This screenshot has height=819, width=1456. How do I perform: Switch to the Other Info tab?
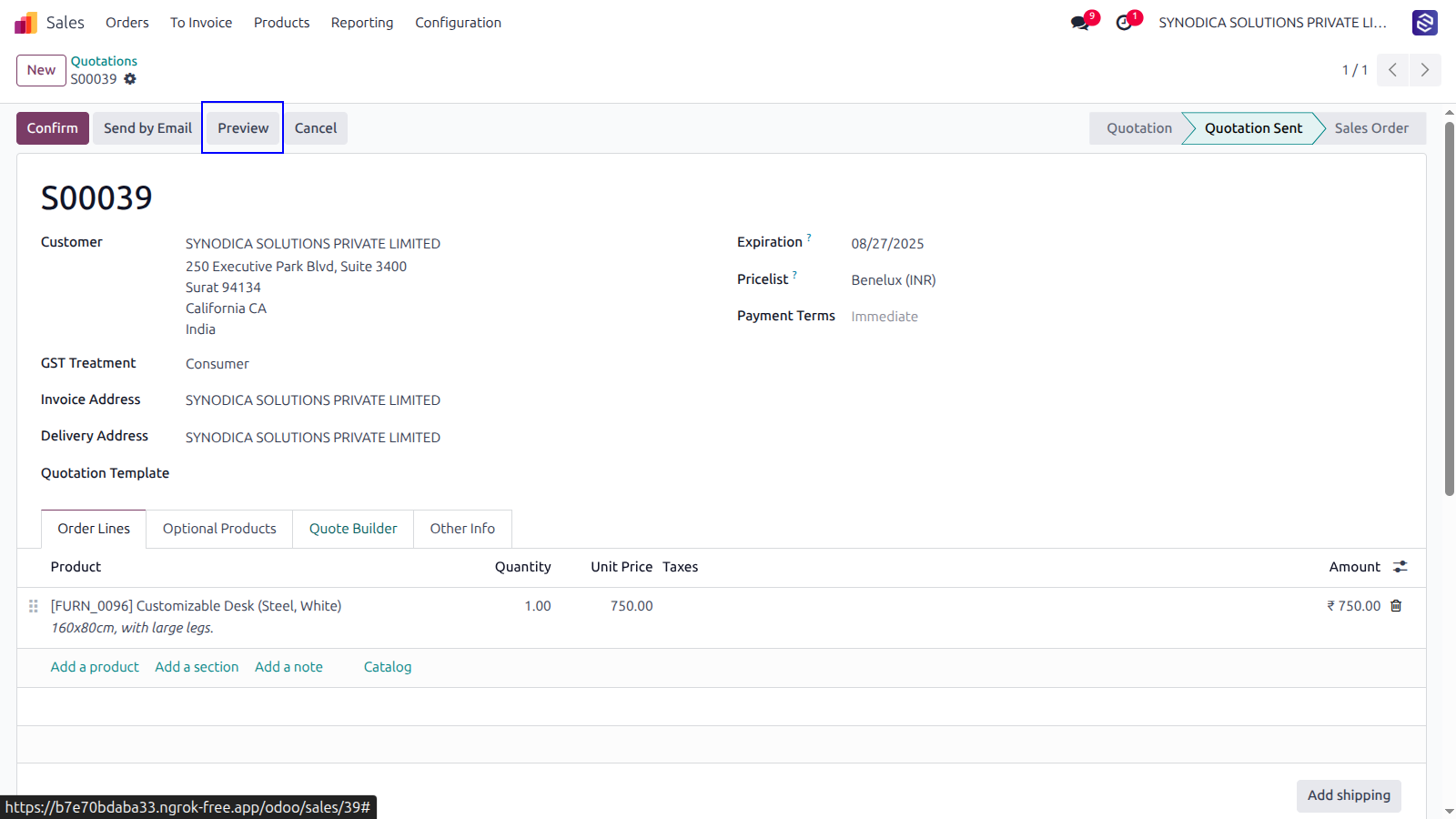(462, 529)
